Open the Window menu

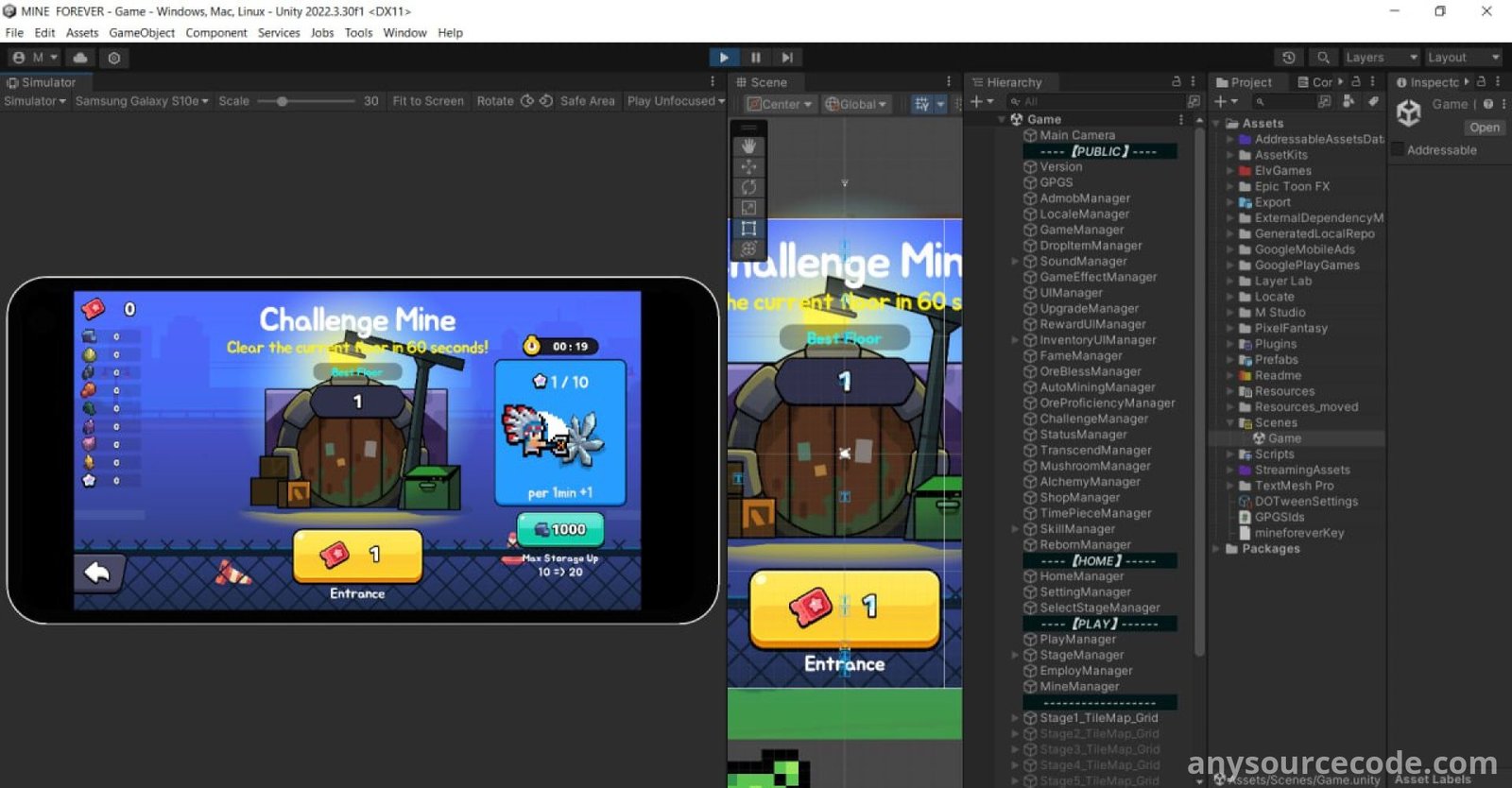[x=404, y=32]
